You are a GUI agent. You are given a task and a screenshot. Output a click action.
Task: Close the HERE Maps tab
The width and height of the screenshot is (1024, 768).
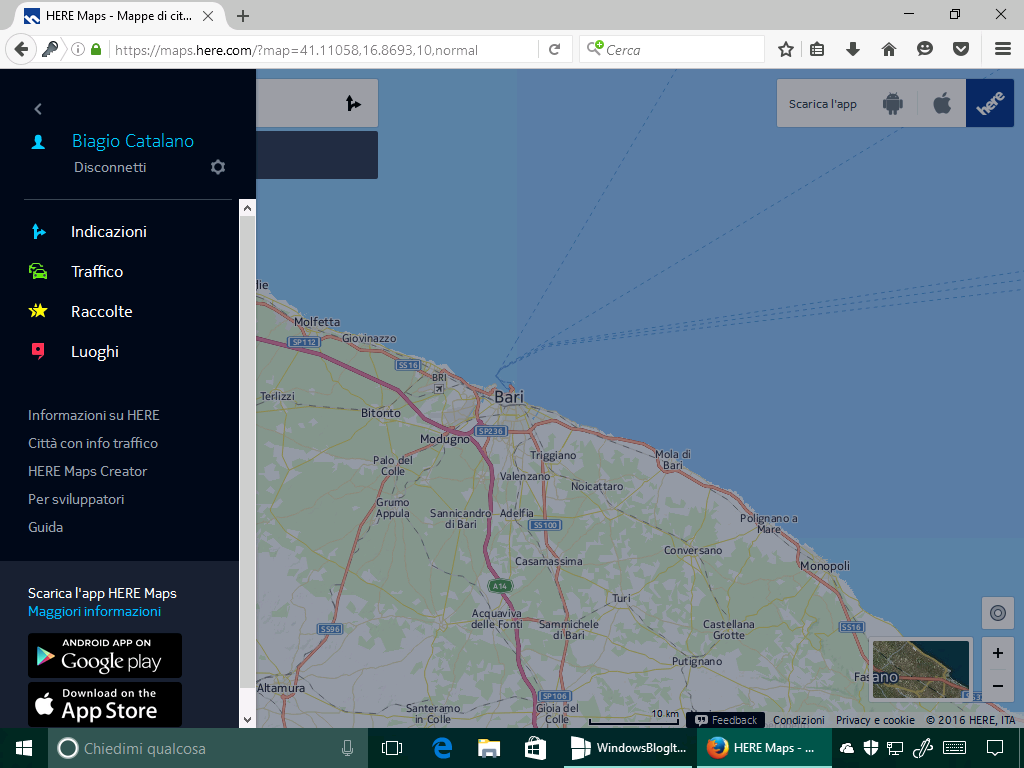(x=208, y=16)
